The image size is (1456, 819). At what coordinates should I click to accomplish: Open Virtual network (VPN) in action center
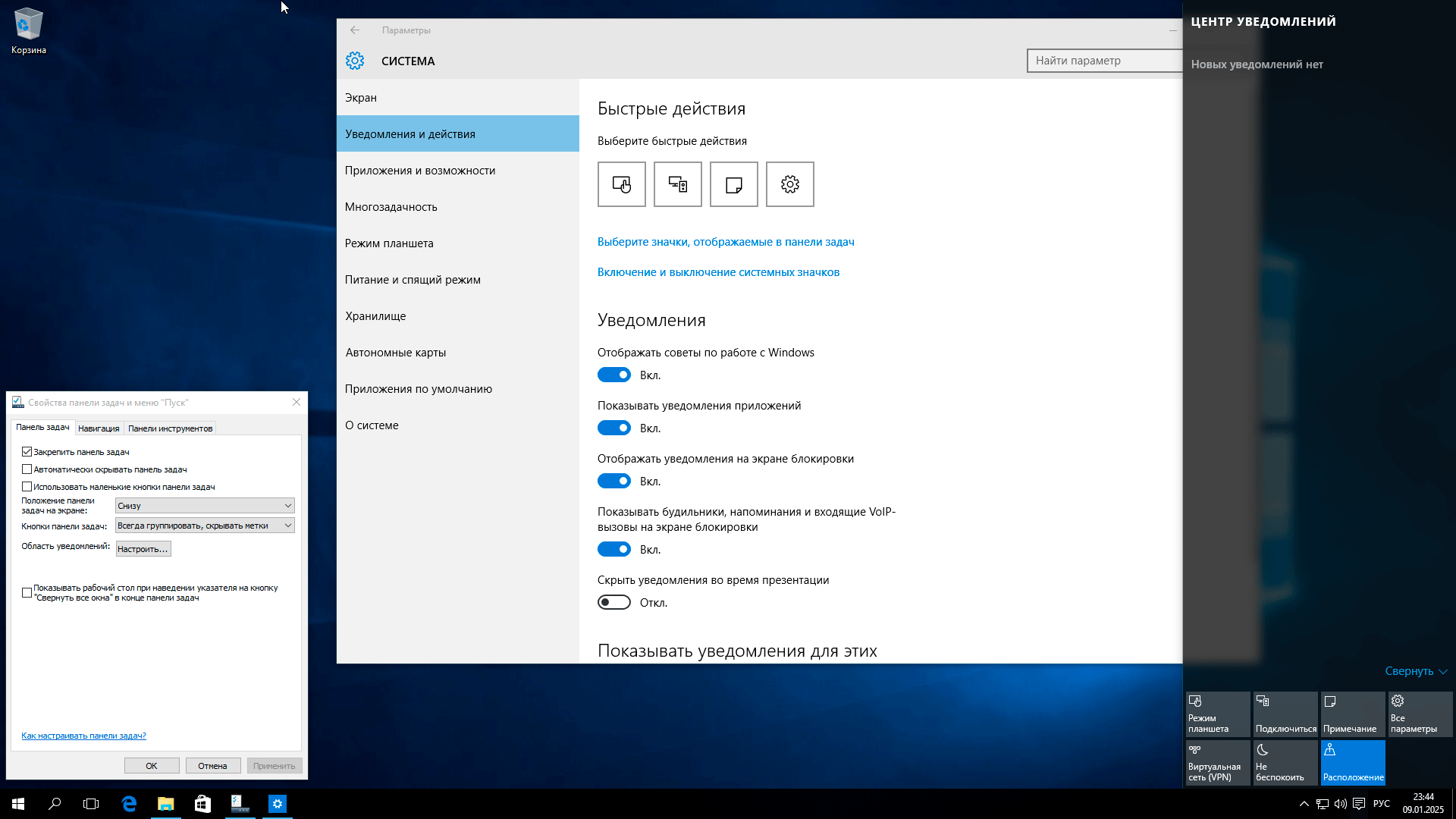pos(1217,762)
